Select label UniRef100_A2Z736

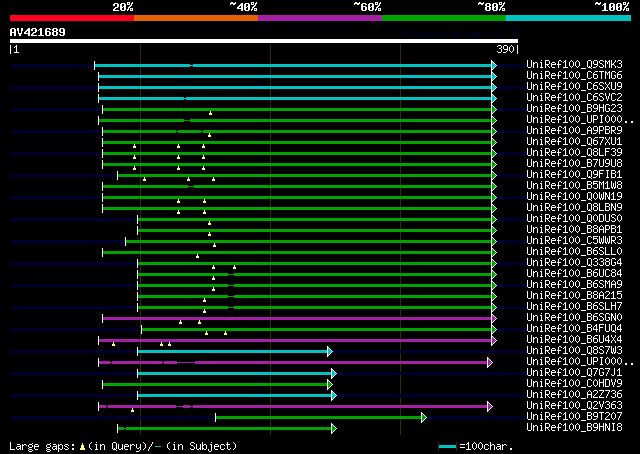[574, 395]
